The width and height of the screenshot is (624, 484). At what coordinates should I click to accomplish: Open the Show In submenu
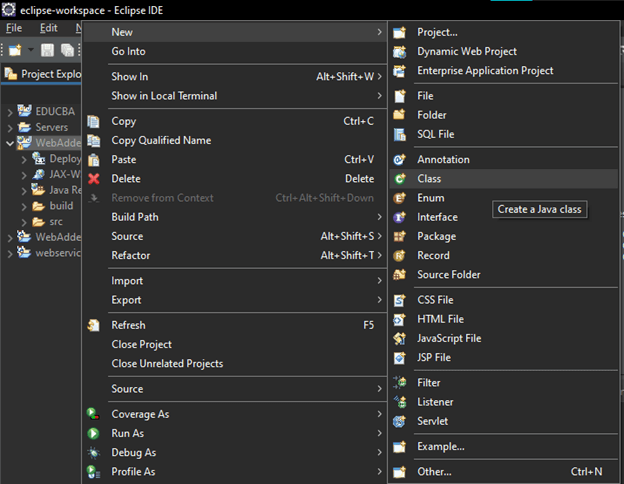[235, 76]
